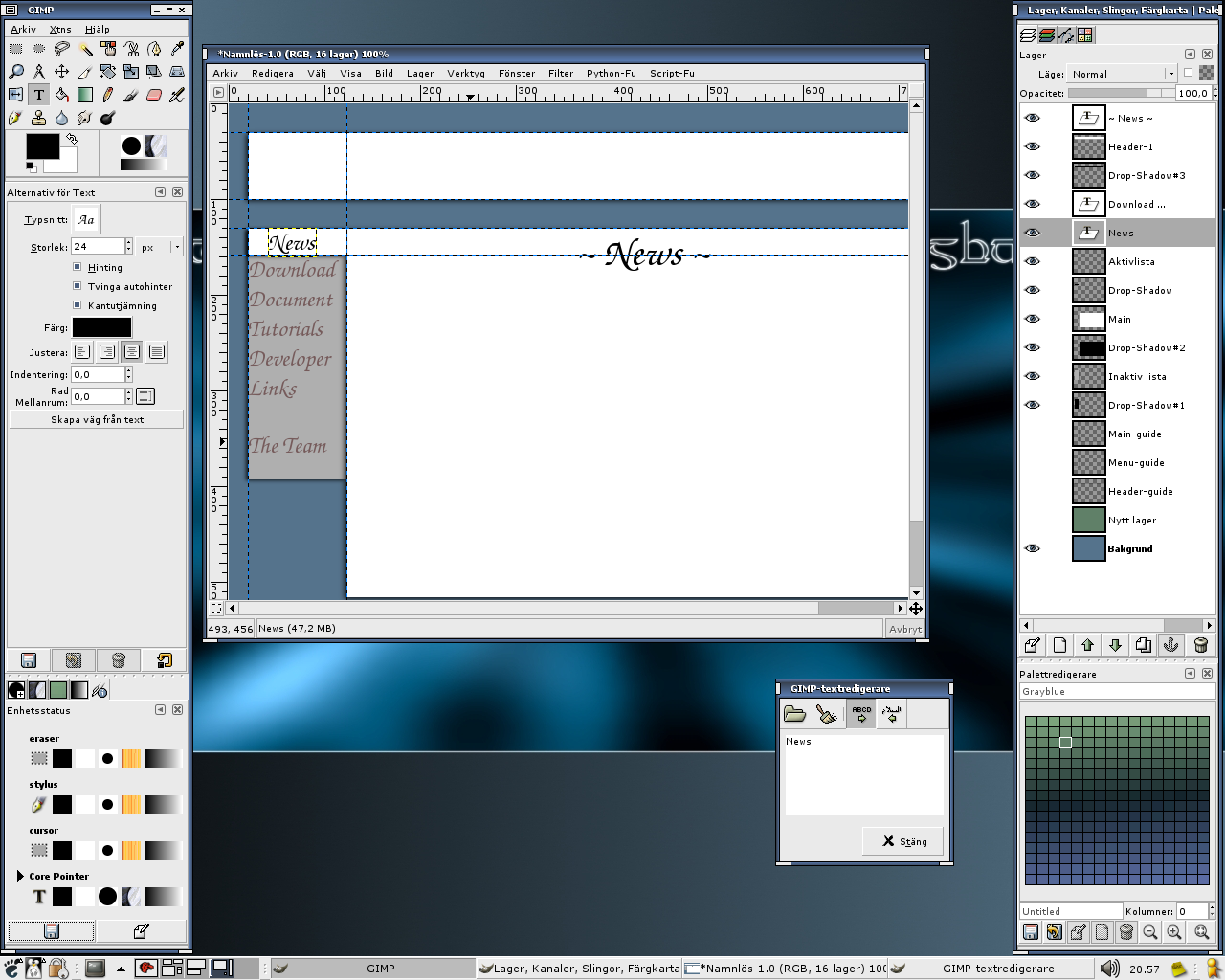This screenshot has height=980, width=1225.
Task: Hide the Bakgrund layer with eye icon
Action: pos(1032,548)
